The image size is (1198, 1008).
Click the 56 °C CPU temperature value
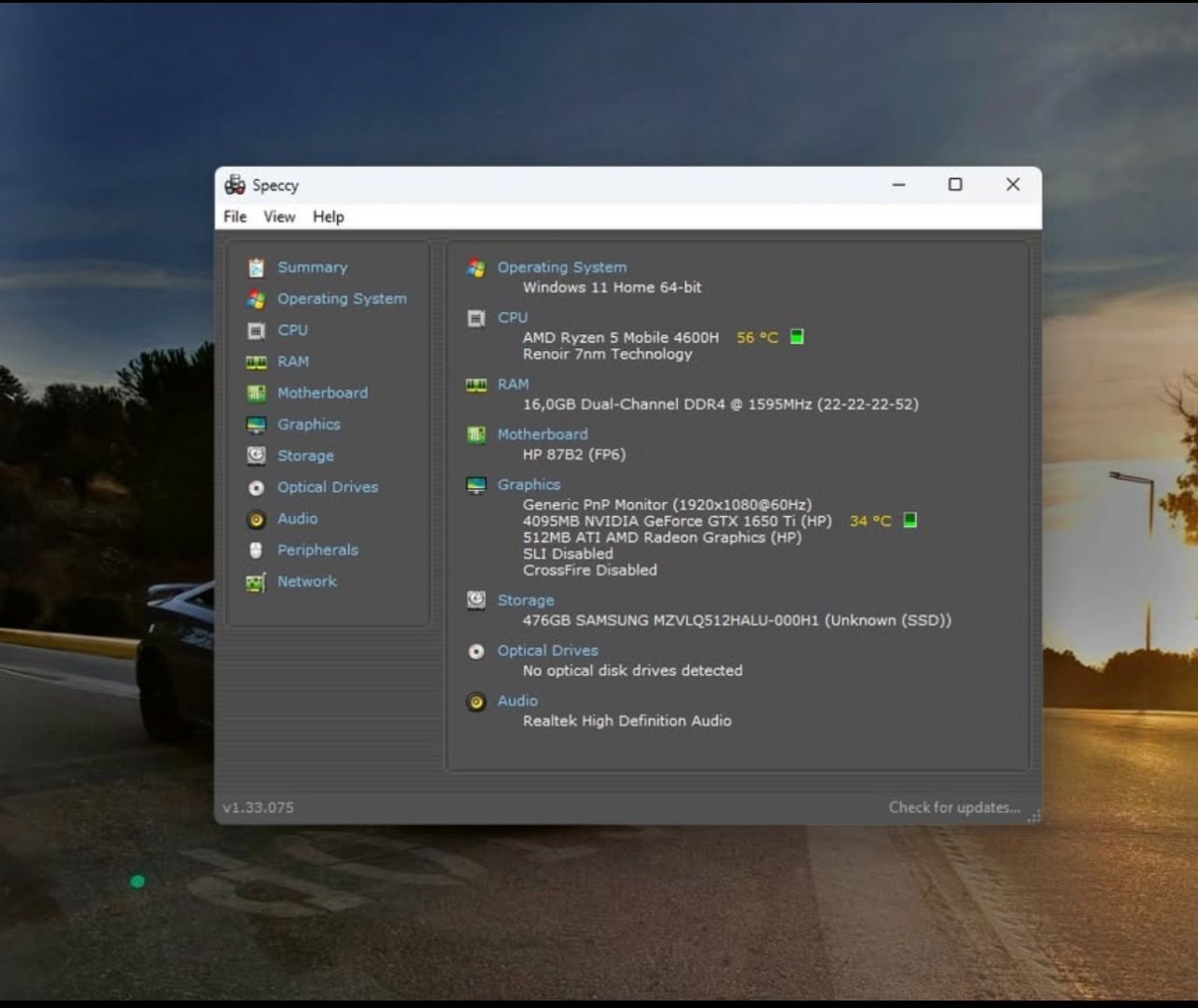tap(757, 338)
